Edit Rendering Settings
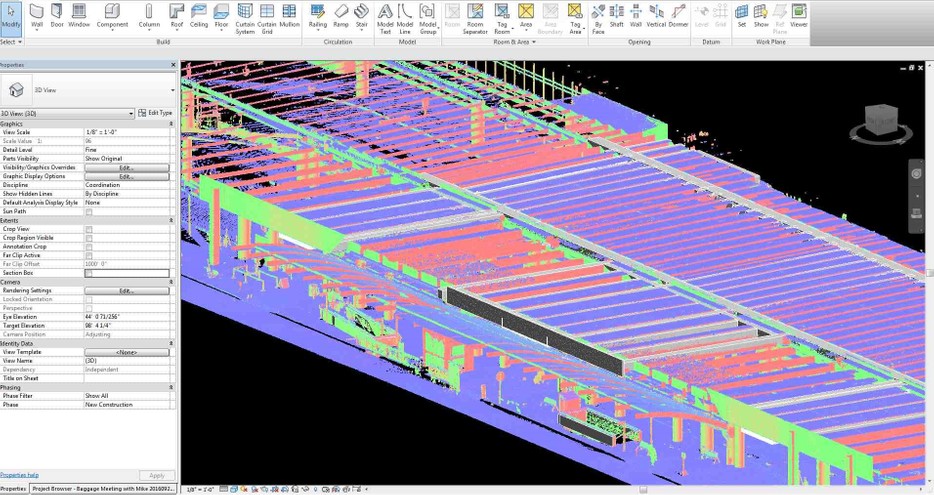934x495 pixels. (127, 291)
